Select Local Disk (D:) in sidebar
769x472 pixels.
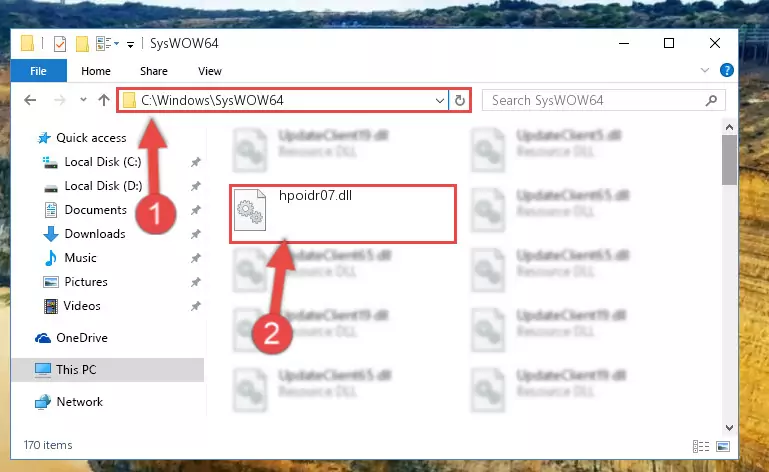click(103, 186)
